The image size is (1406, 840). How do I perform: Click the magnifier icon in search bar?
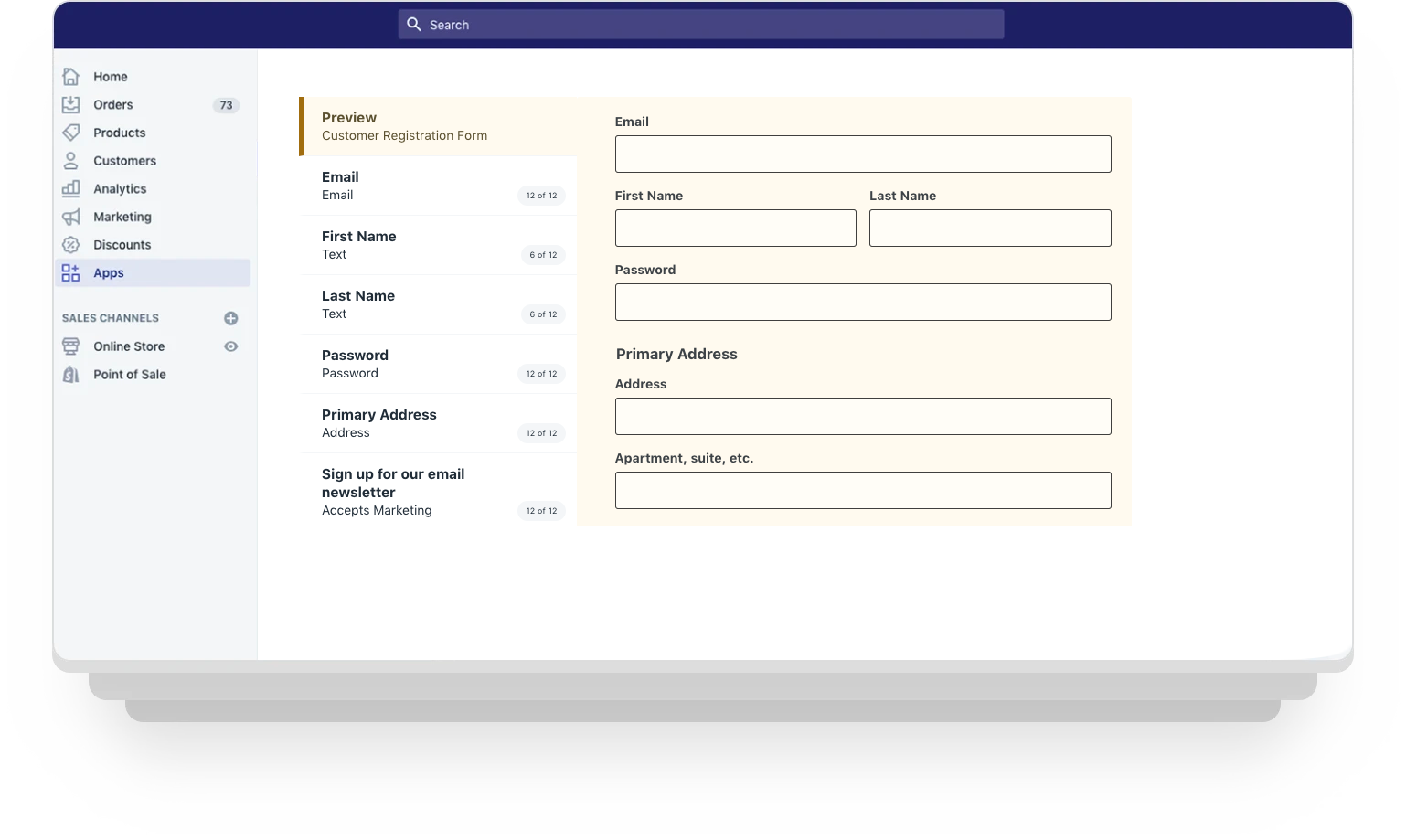pyautogui.click(x=414, y=25)
